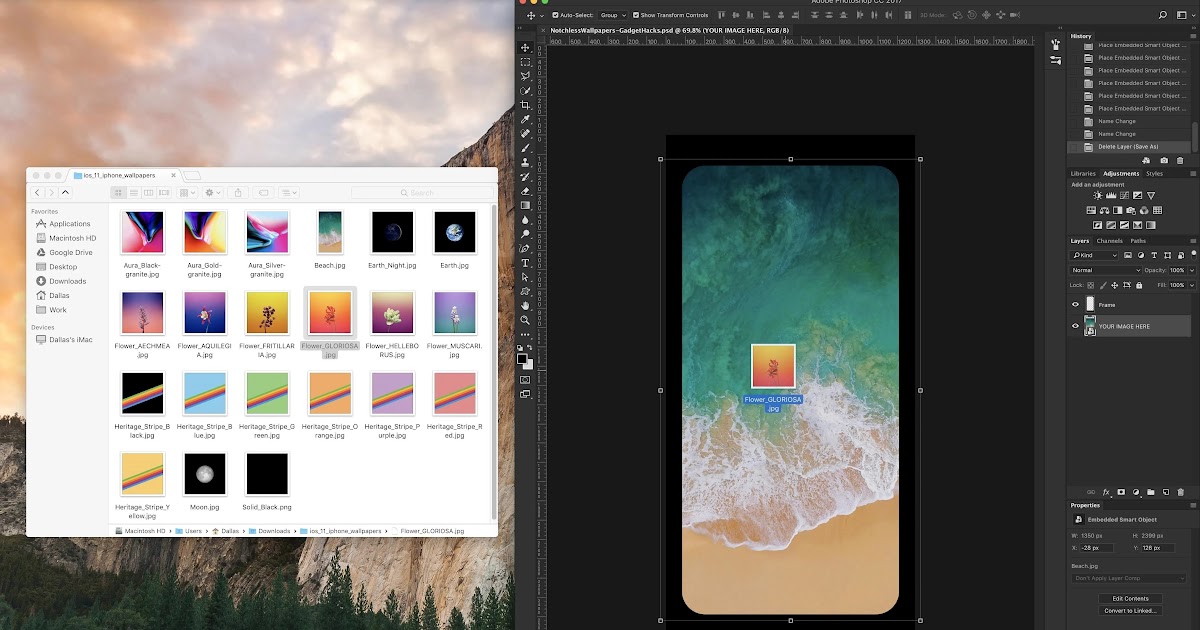Hide the Frame layer
Screen dimensions: 1200x630
1076,304
